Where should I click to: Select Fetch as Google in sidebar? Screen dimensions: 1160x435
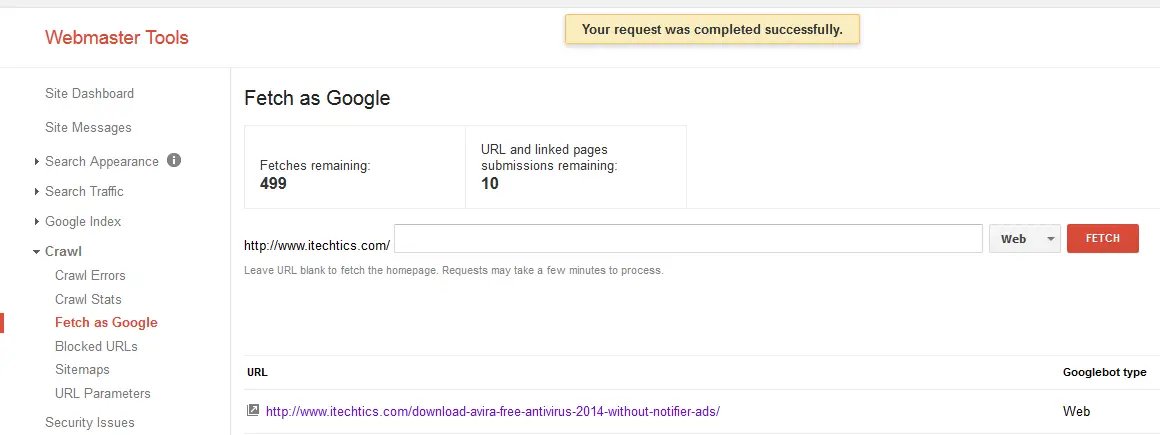[107, 323]
